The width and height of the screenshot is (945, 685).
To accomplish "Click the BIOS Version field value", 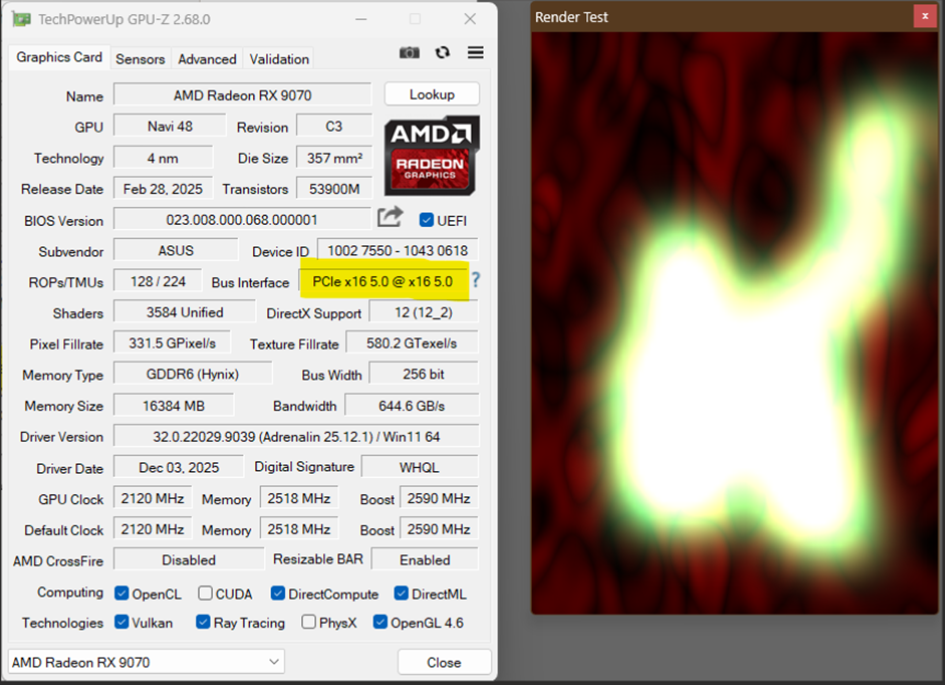I will tap(242, 219).
